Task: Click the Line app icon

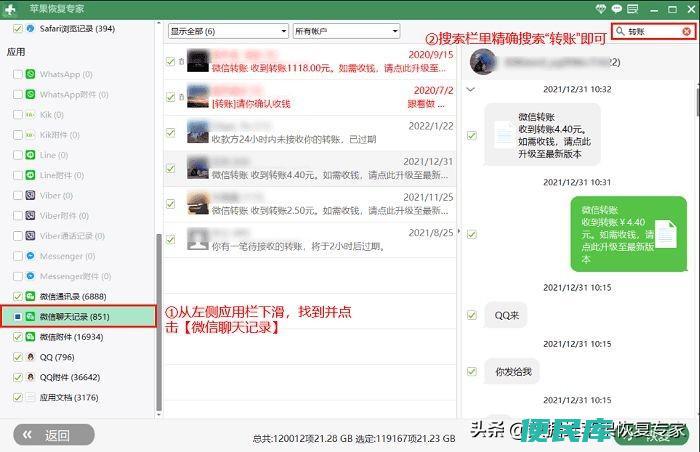Action: point(30,155)
